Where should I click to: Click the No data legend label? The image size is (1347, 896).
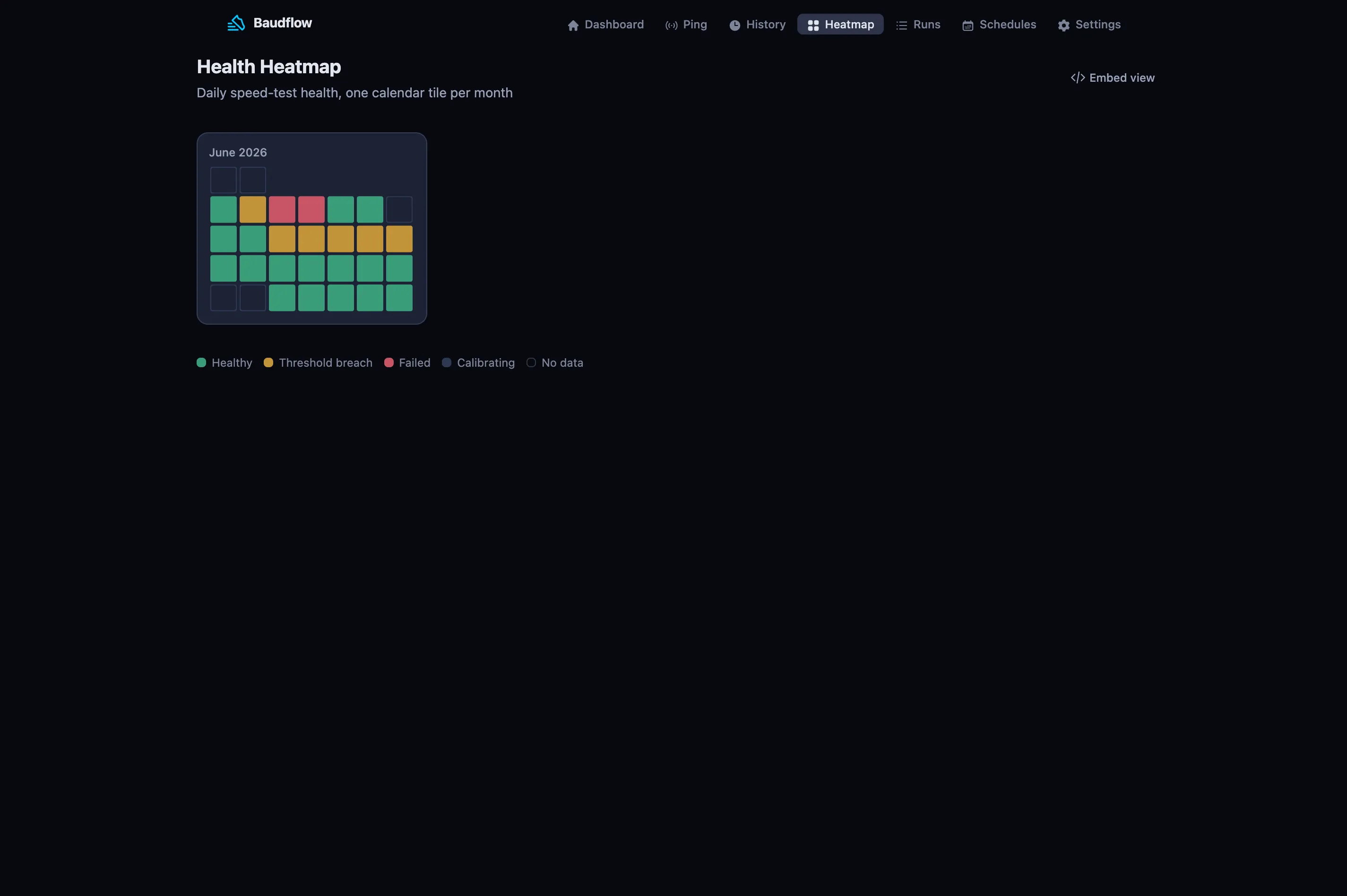pos(562,363)
